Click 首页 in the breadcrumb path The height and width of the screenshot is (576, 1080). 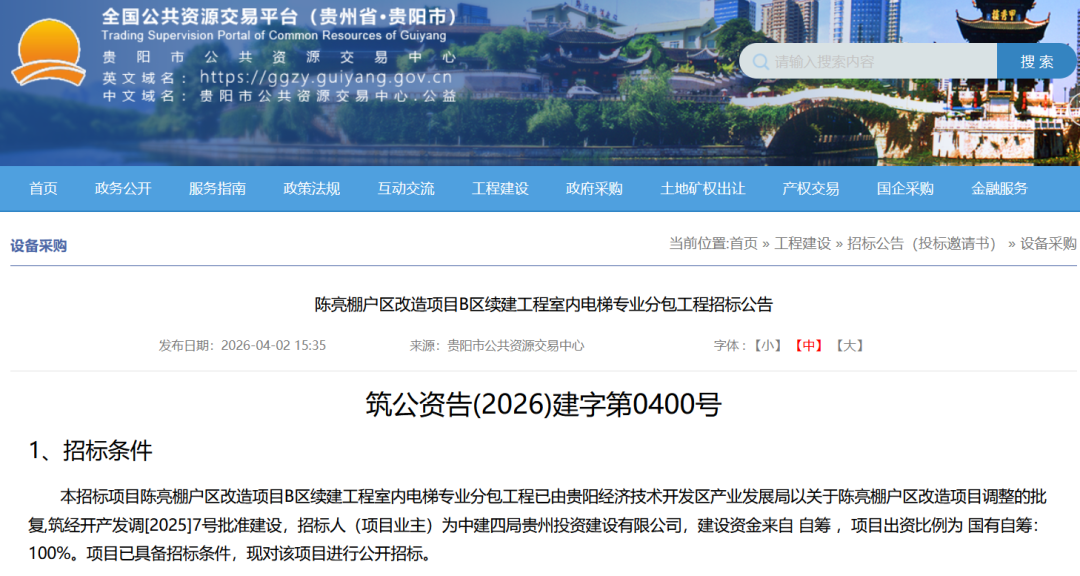coord(743,243)
